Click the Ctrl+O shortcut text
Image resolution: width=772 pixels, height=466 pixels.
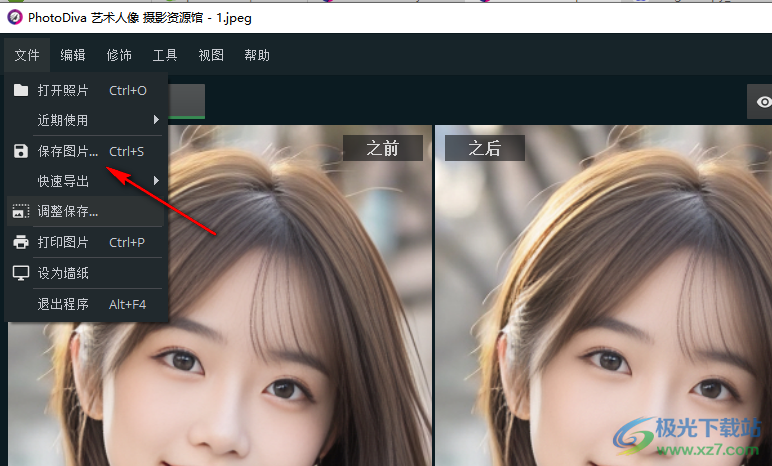click(x=128, y=91)
